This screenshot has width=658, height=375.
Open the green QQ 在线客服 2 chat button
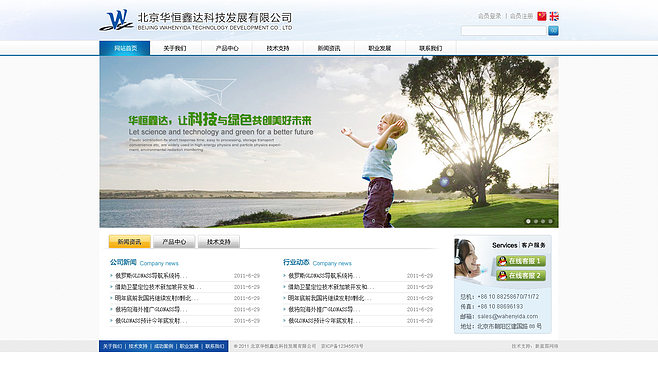coord(521,276)
